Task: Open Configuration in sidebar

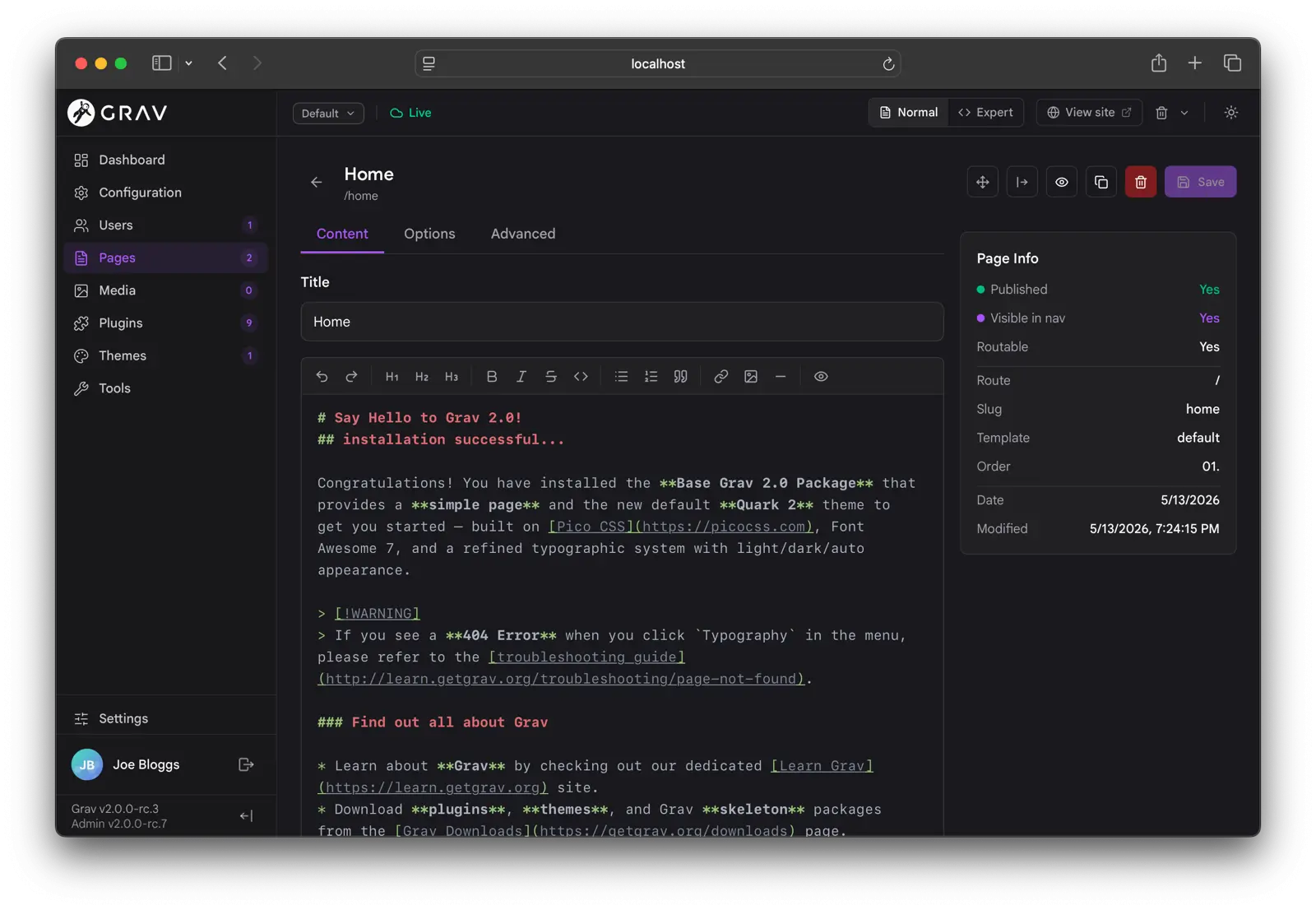Action: [165, 193]
